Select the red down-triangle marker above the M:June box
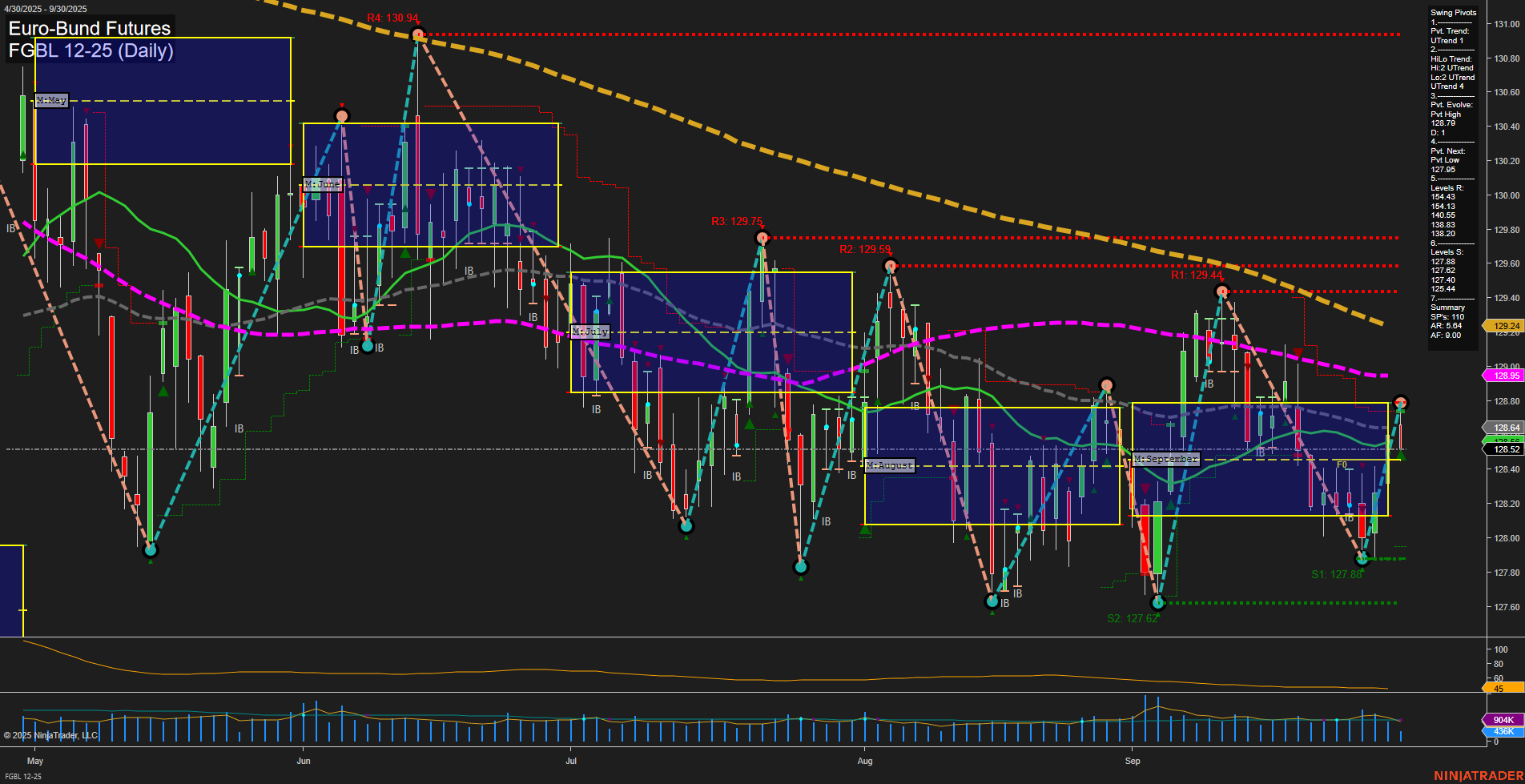Screen dimensions: 1525x784 pos(342,104)
